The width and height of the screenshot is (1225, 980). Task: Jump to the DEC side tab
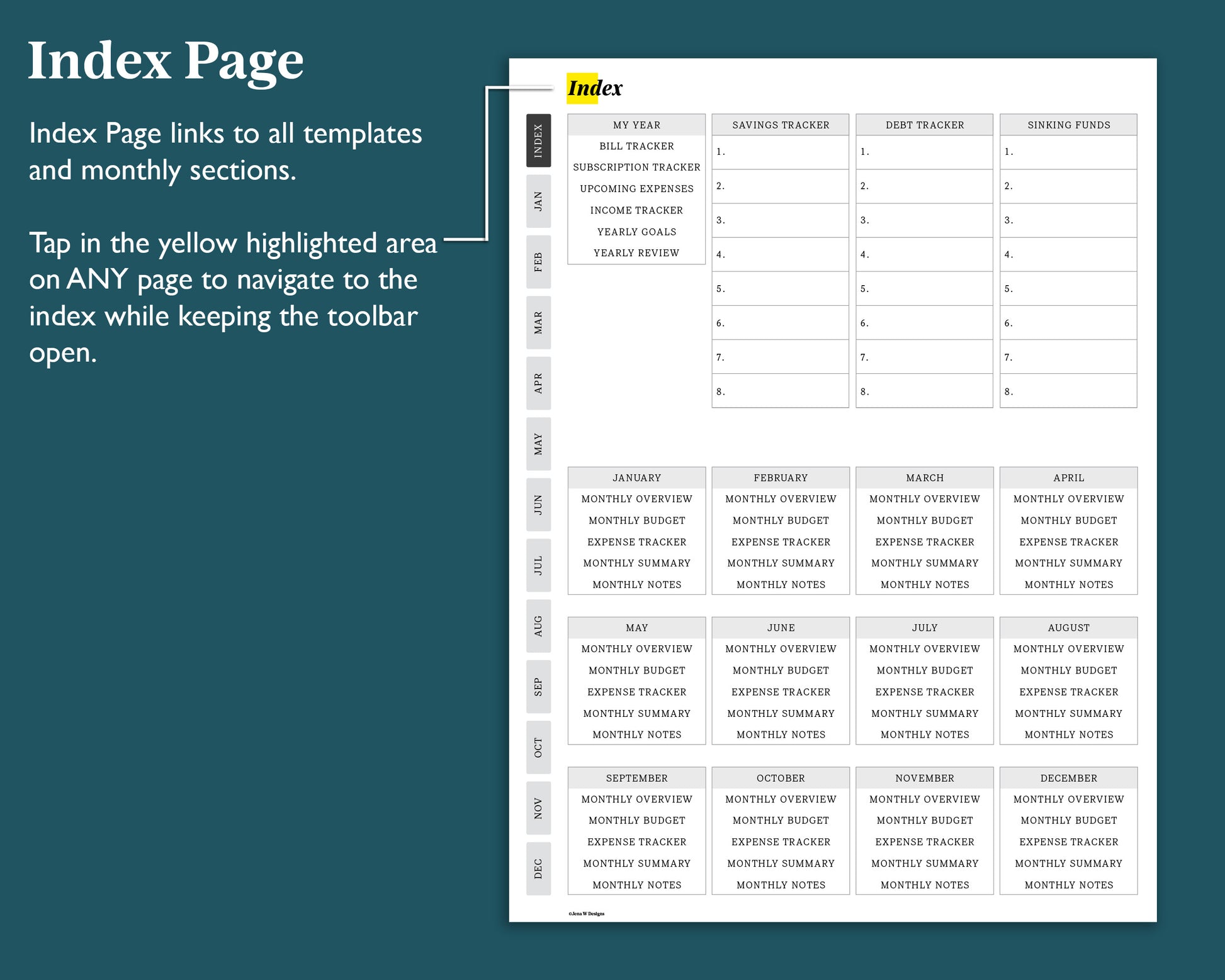tap(538, 869)
